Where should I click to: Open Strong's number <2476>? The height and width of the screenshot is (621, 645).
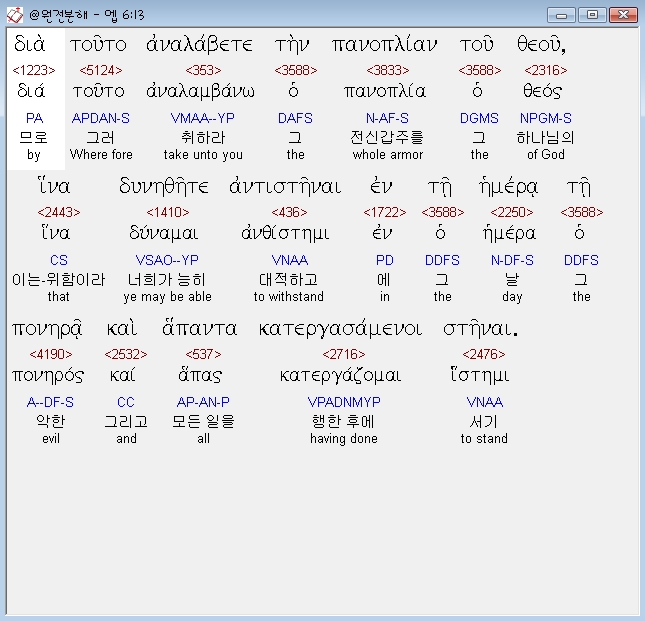point(484,354)
